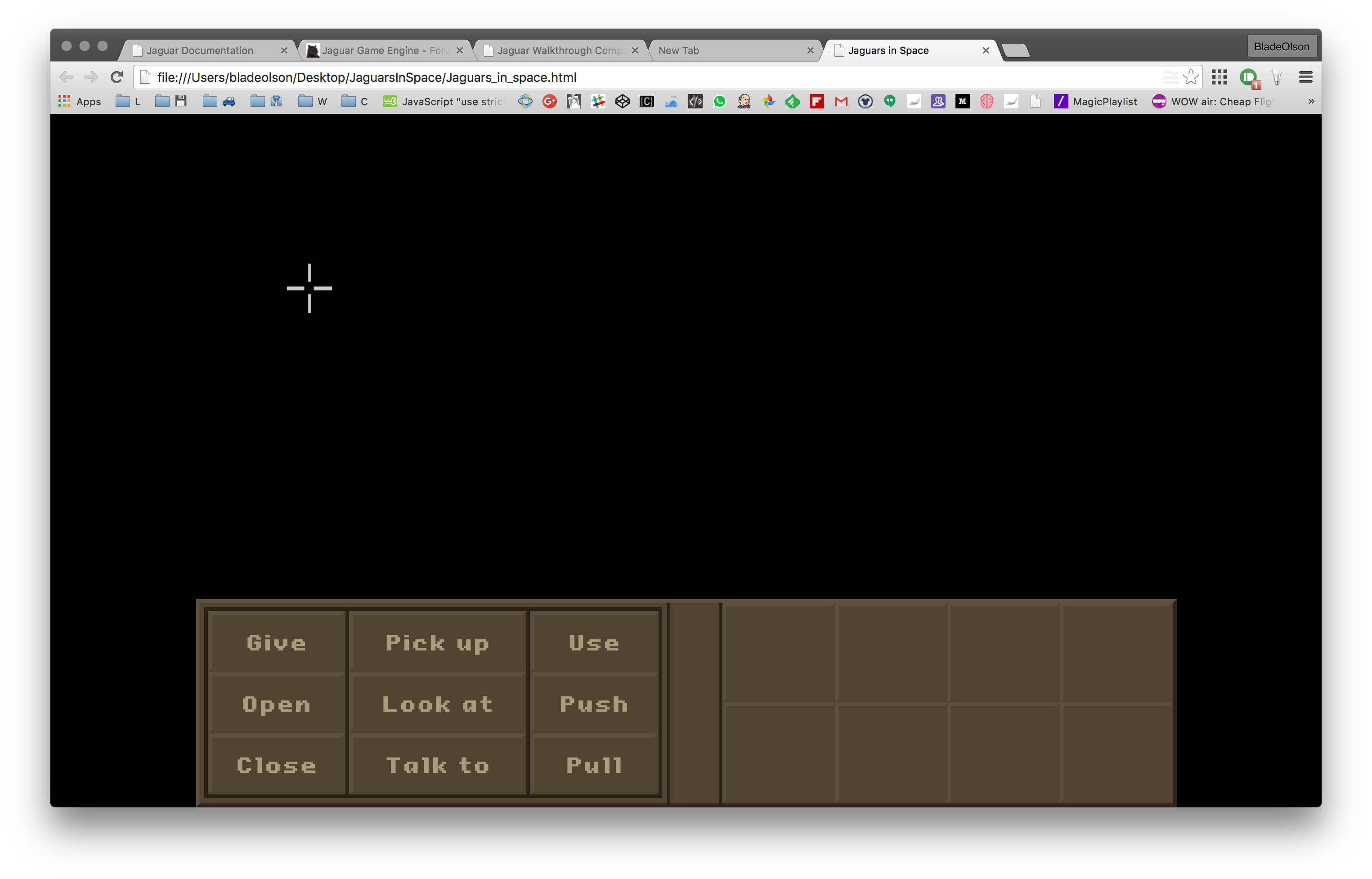
Task: Click the Chrome reload page icon
Action: (x=117, y=77)
